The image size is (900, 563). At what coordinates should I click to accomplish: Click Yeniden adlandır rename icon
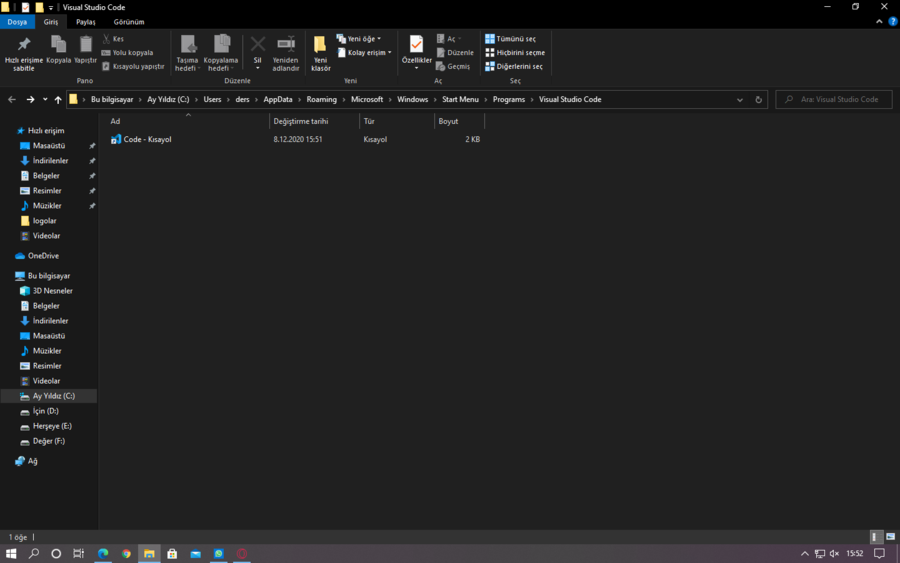pyautogui.click(x=286, y=53)
